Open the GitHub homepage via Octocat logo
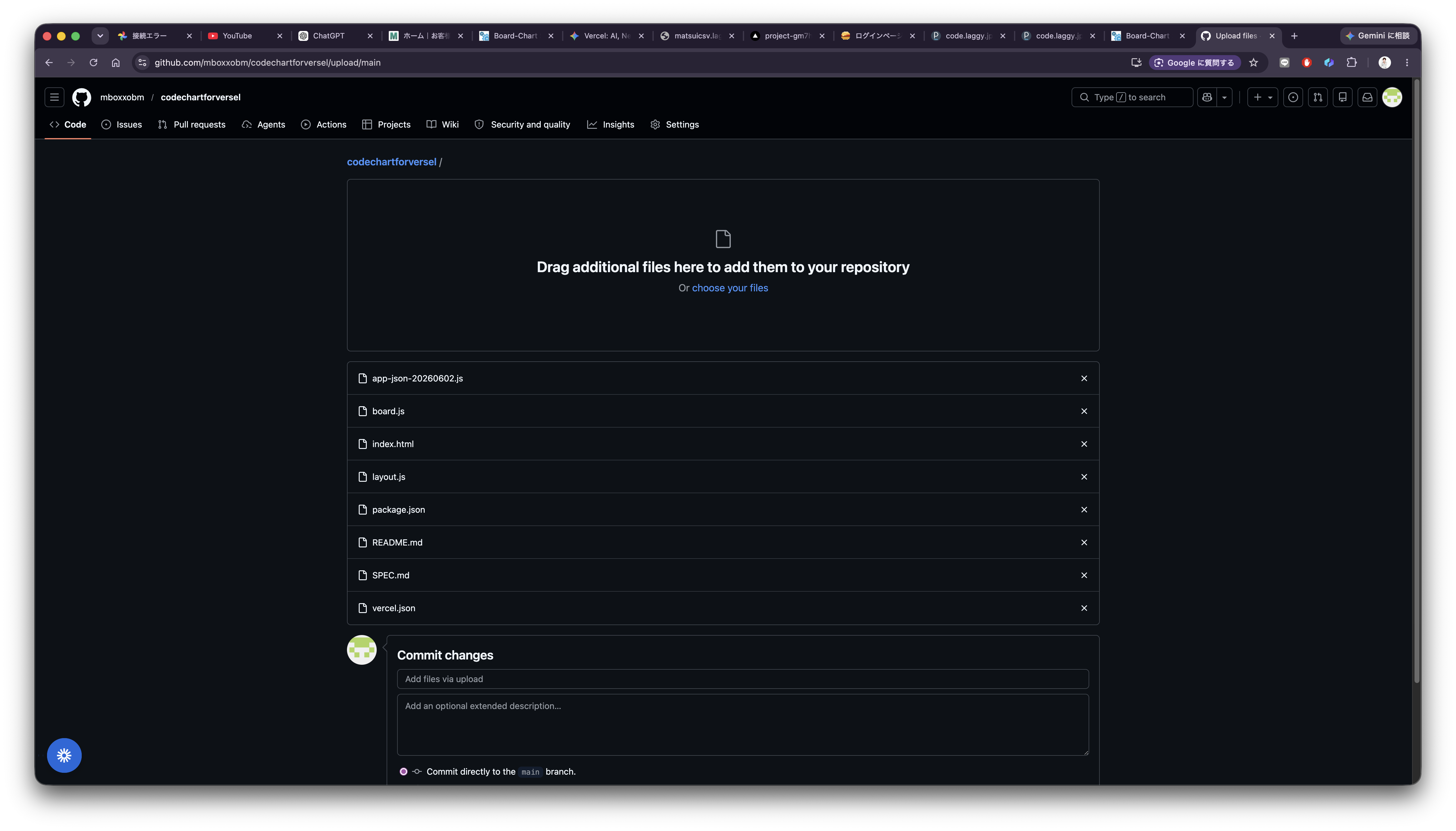 (x=82, y=97)
